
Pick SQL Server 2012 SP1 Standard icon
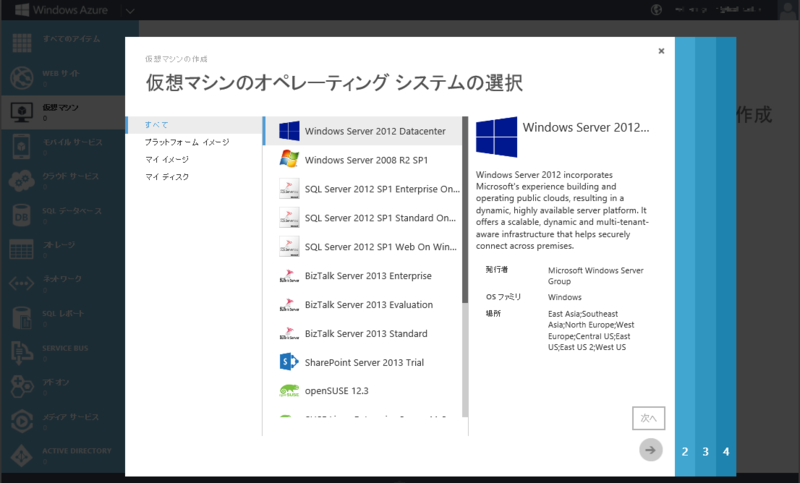click(x=289, y=218)
